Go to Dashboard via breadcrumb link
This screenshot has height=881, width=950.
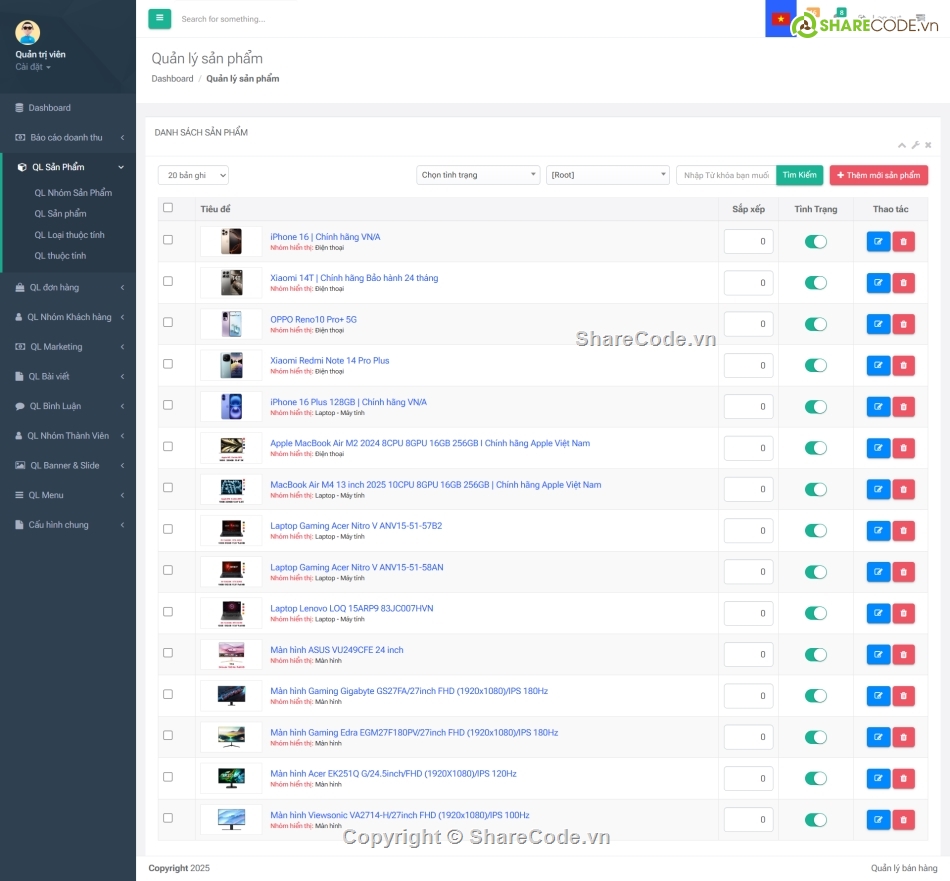click(172, 79)
